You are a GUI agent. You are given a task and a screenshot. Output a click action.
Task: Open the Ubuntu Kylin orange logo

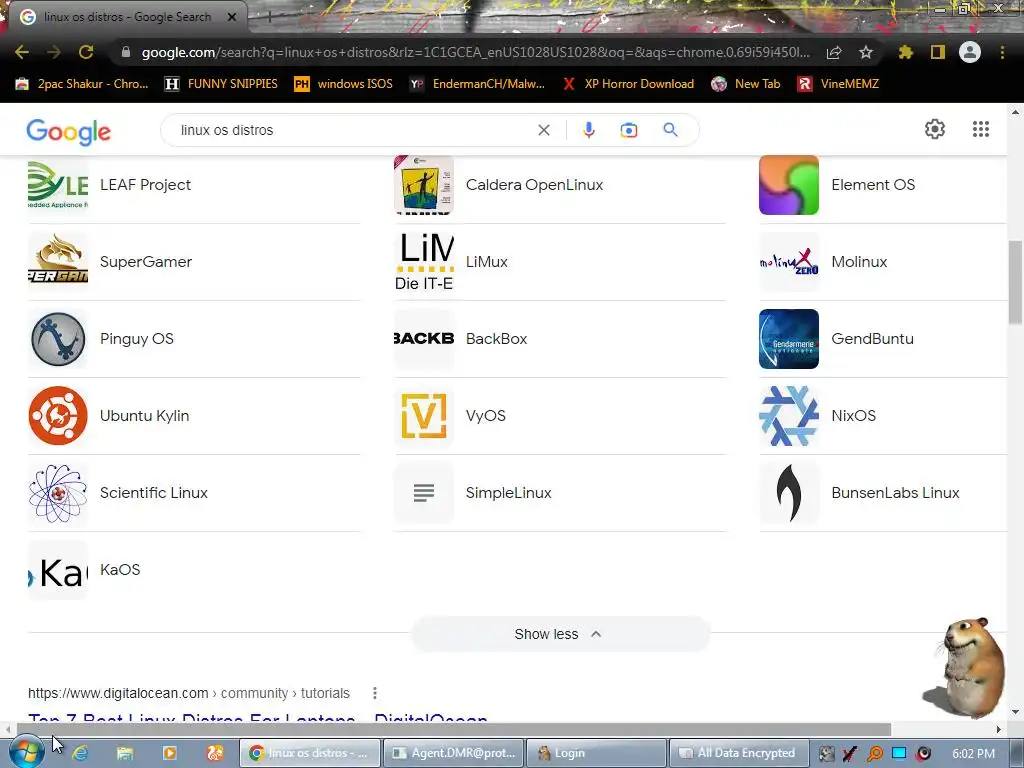[x=58, y=415]
